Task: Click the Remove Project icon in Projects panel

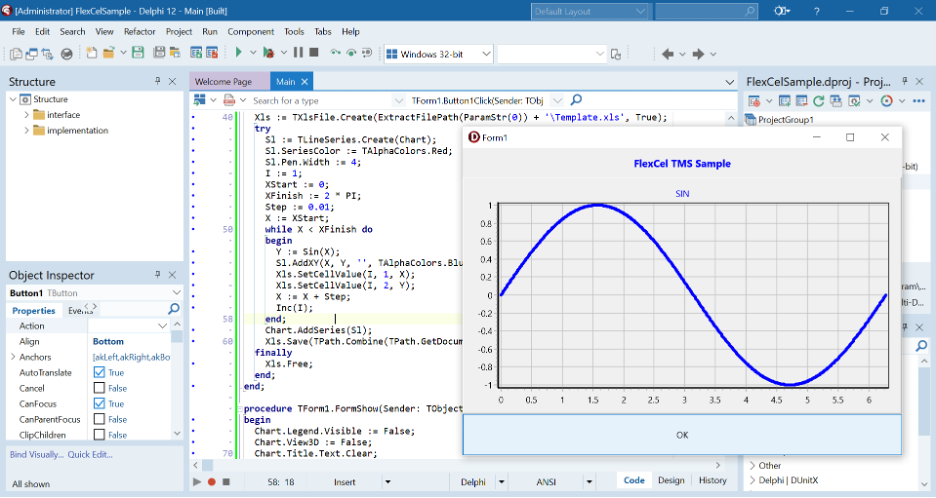Action: (x=802, y=101)
